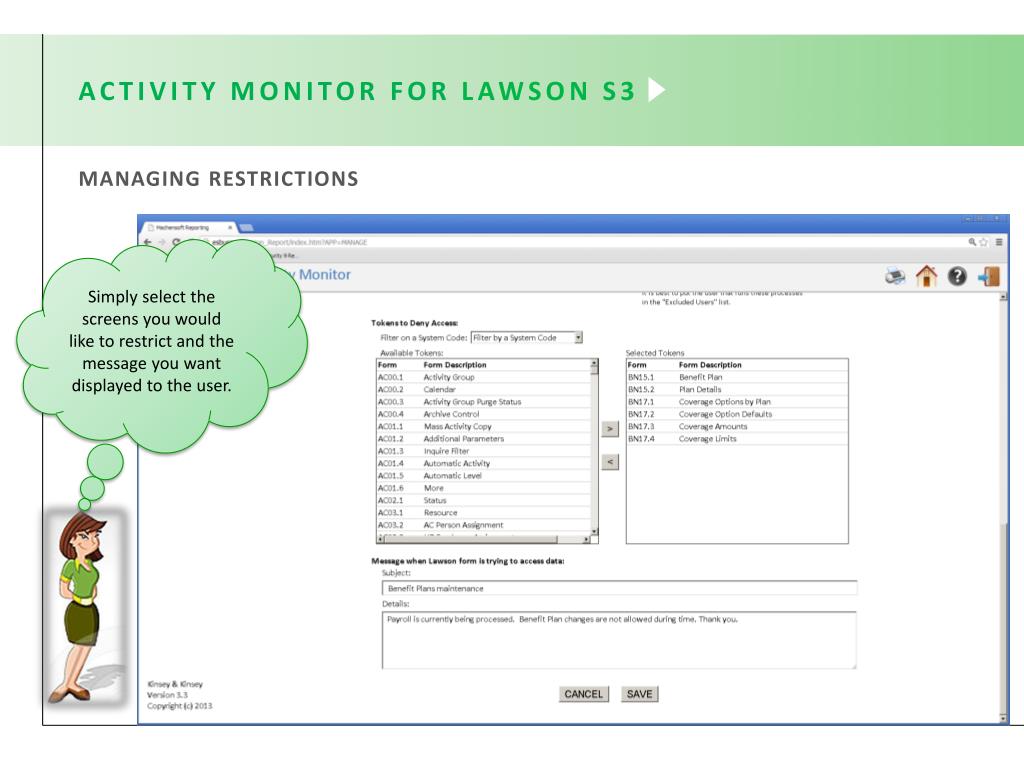Click the zoom magnifier icon in address bar
This screenshot has height=768, width=1024.
point(972,242)
